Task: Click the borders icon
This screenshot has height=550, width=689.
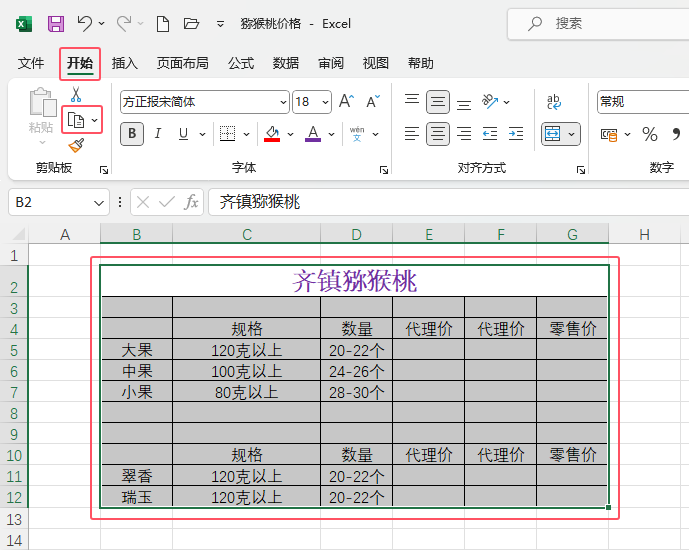Action: 227,134
